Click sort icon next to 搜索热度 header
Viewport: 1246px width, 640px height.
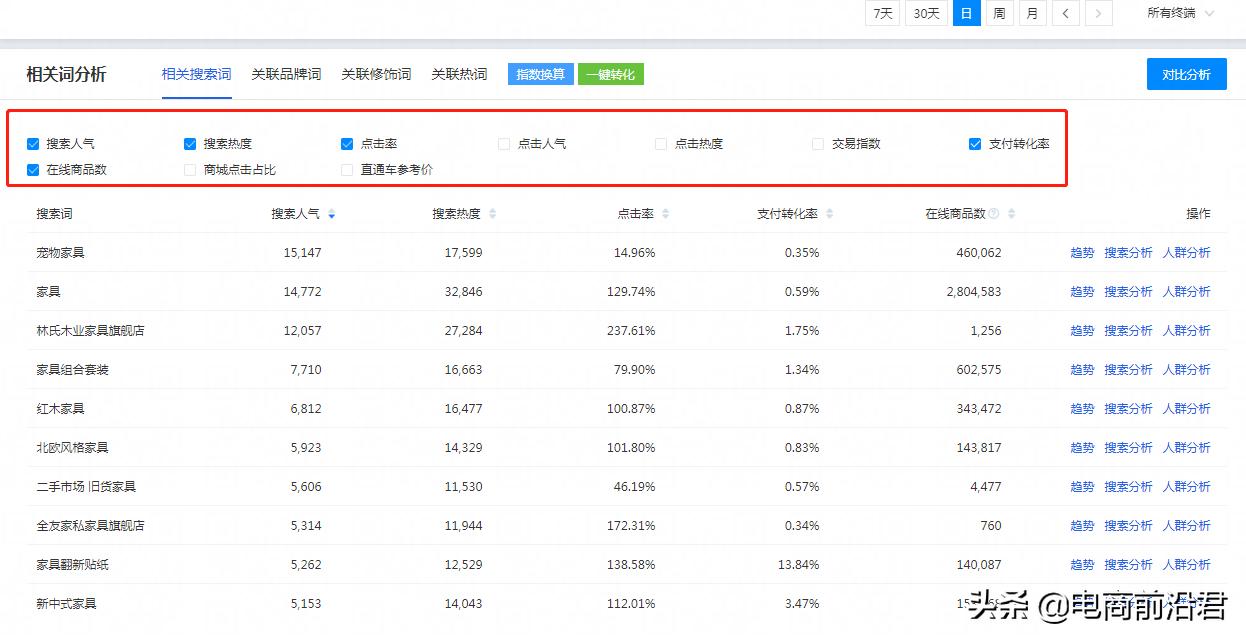(492, 214)
